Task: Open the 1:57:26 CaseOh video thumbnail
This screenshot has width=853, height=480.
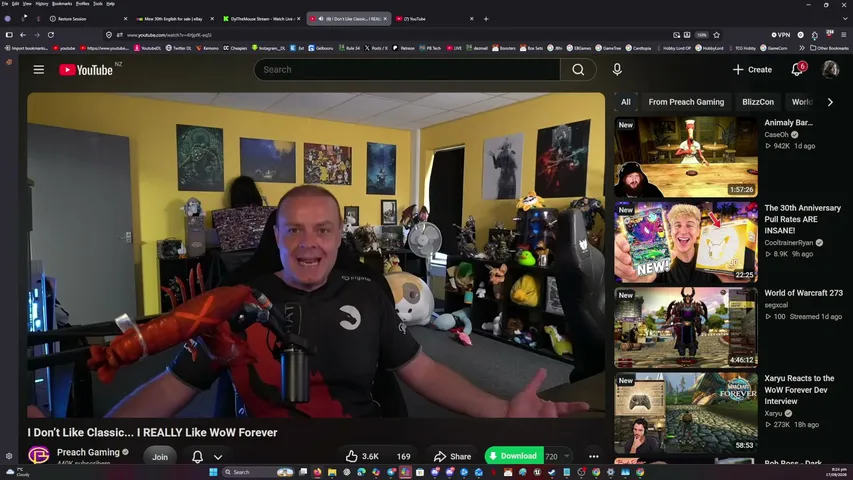Action: pos(686,157)
